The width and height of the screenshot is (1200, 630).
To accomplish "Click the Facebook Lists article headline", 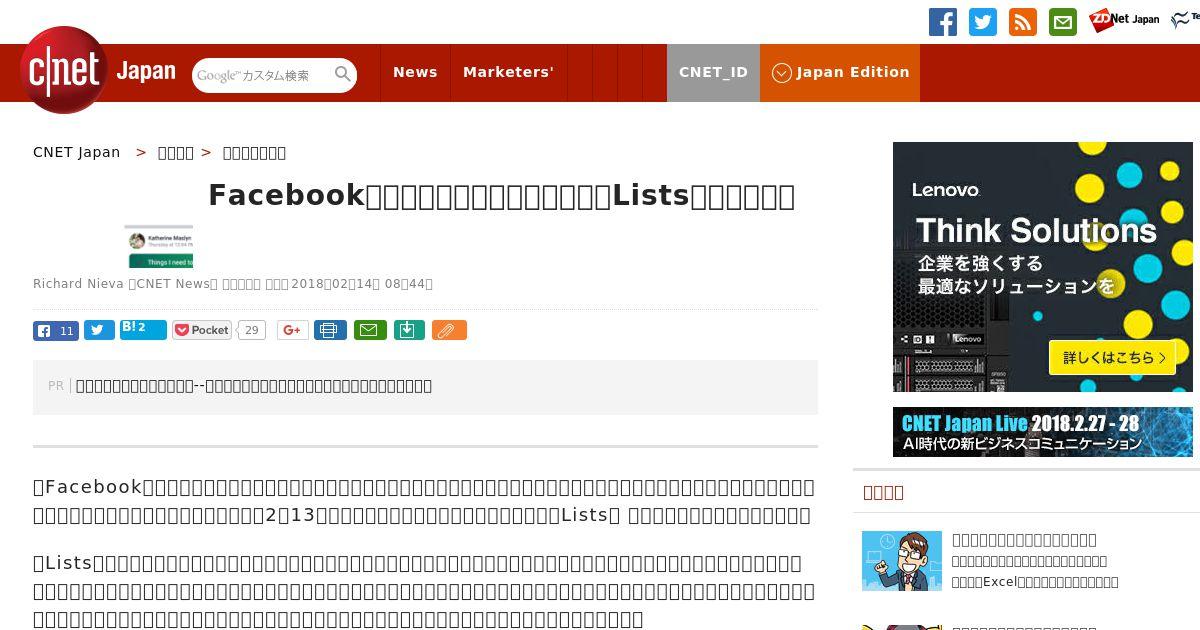I will [x=501, y=195].
